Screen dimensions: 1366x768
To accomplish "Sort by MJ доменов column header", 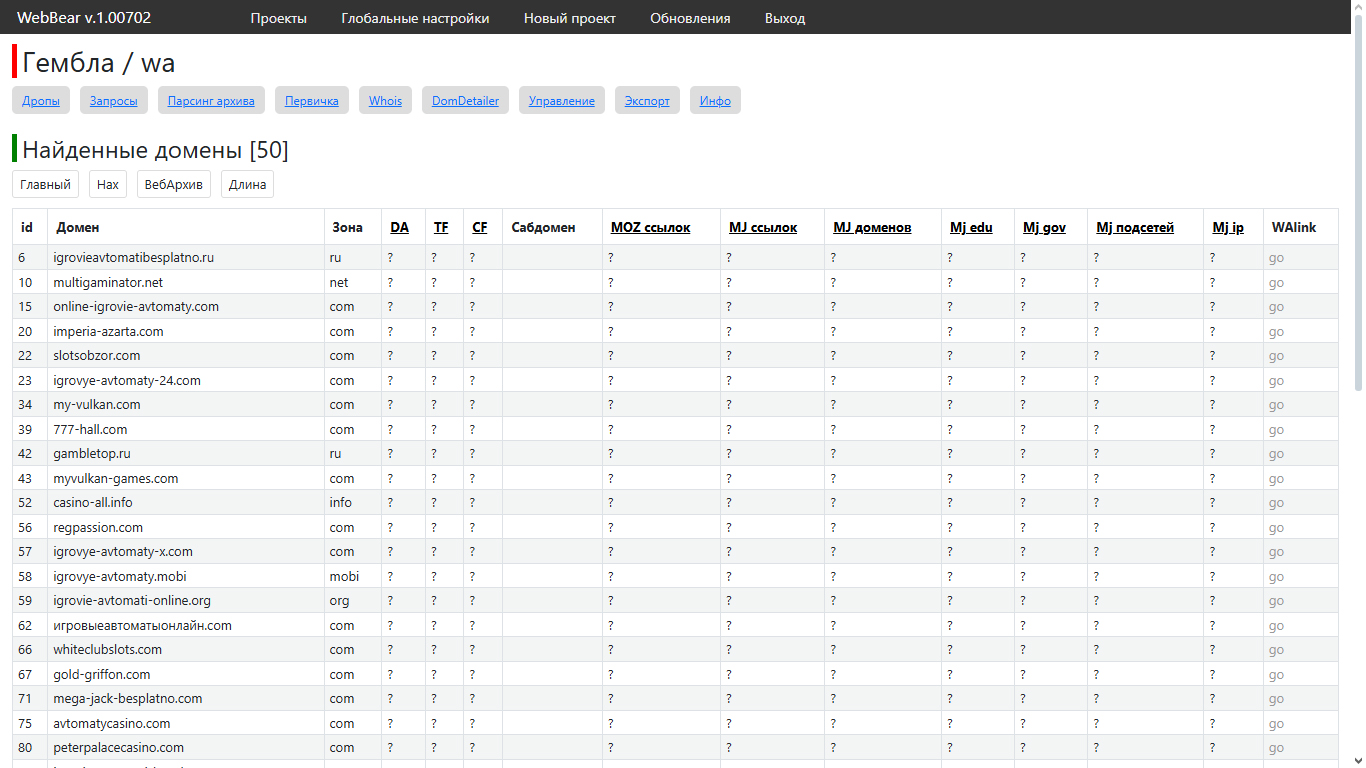I will tap(872, 228).
